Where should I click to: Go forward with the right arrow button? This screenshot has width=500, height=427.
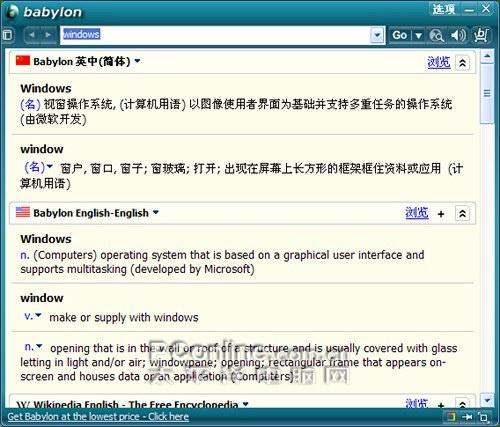[x=48, y=35]
